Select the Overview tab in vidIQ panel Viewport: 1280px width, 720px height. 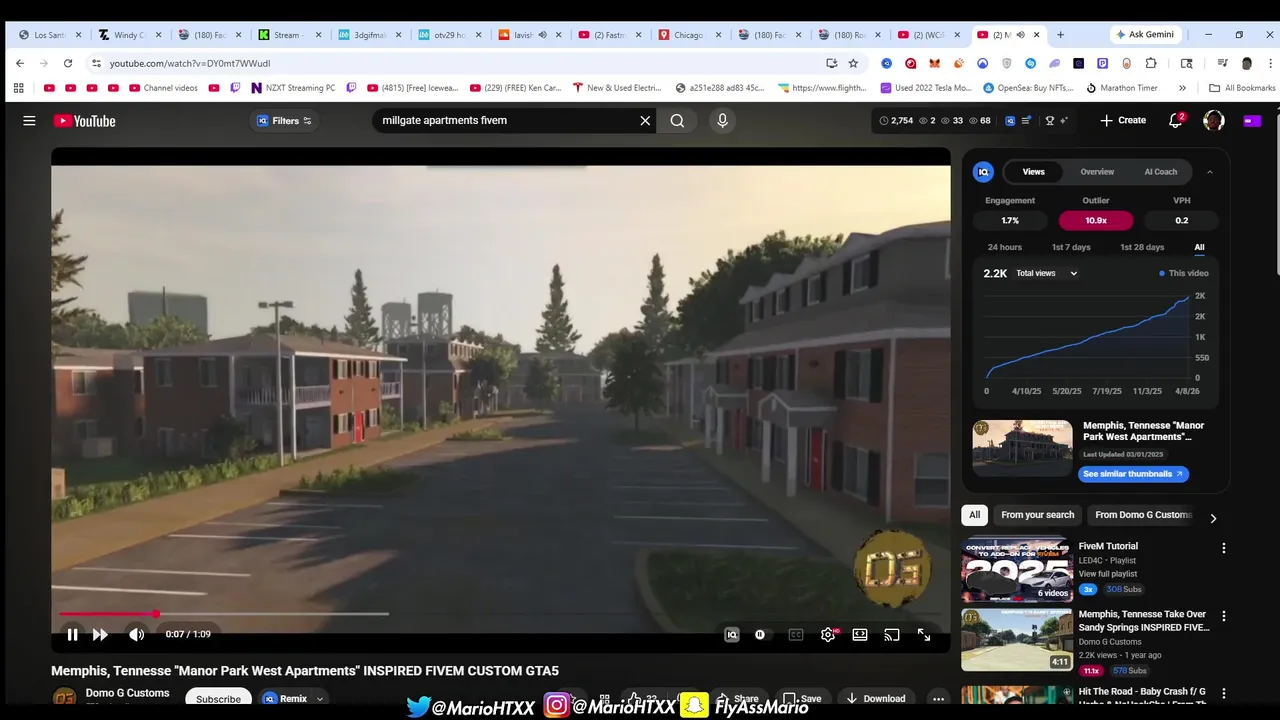(x=1097, y=172)
